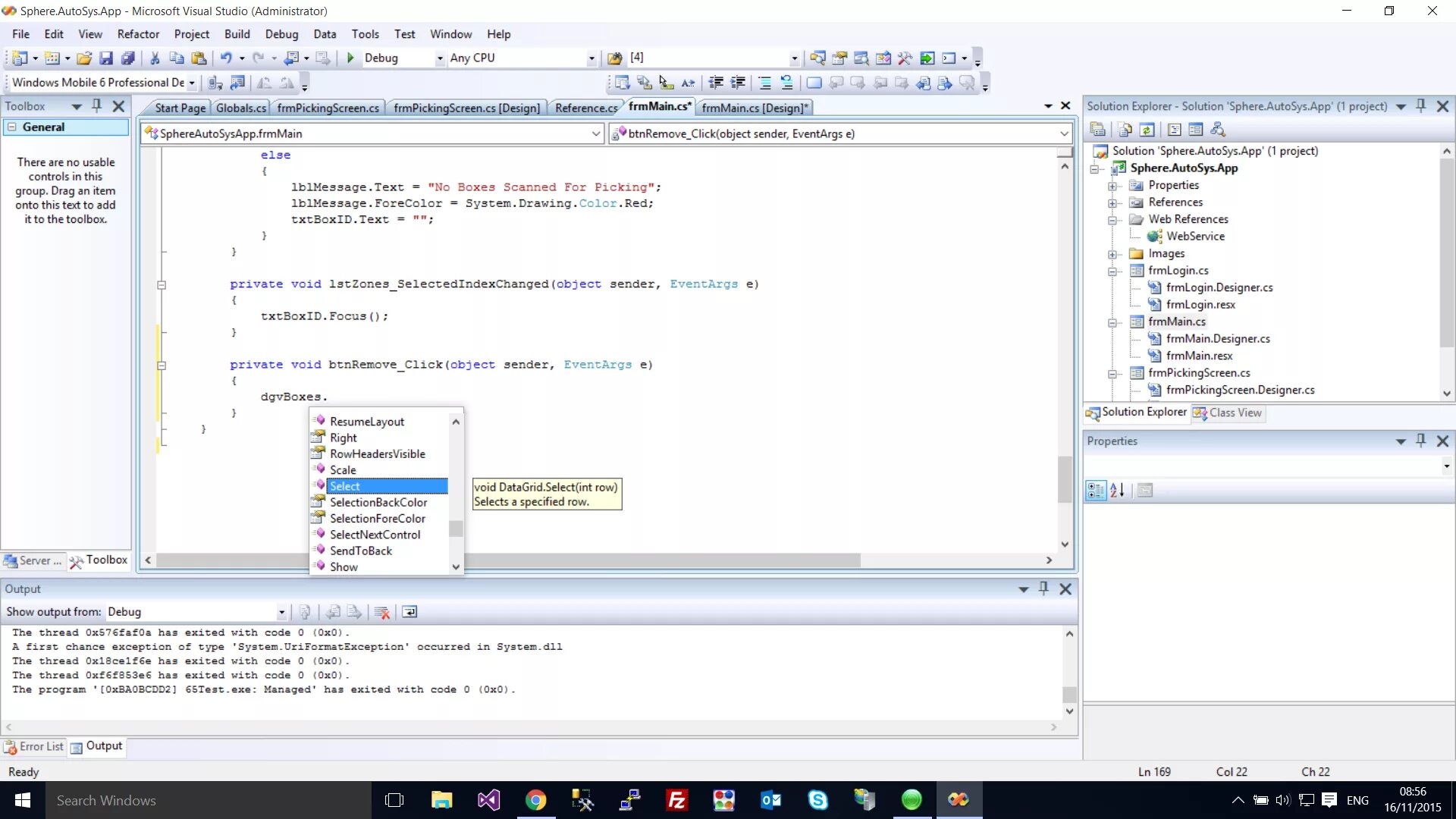Open Skype from the taskbar

(x=817, y=801)
